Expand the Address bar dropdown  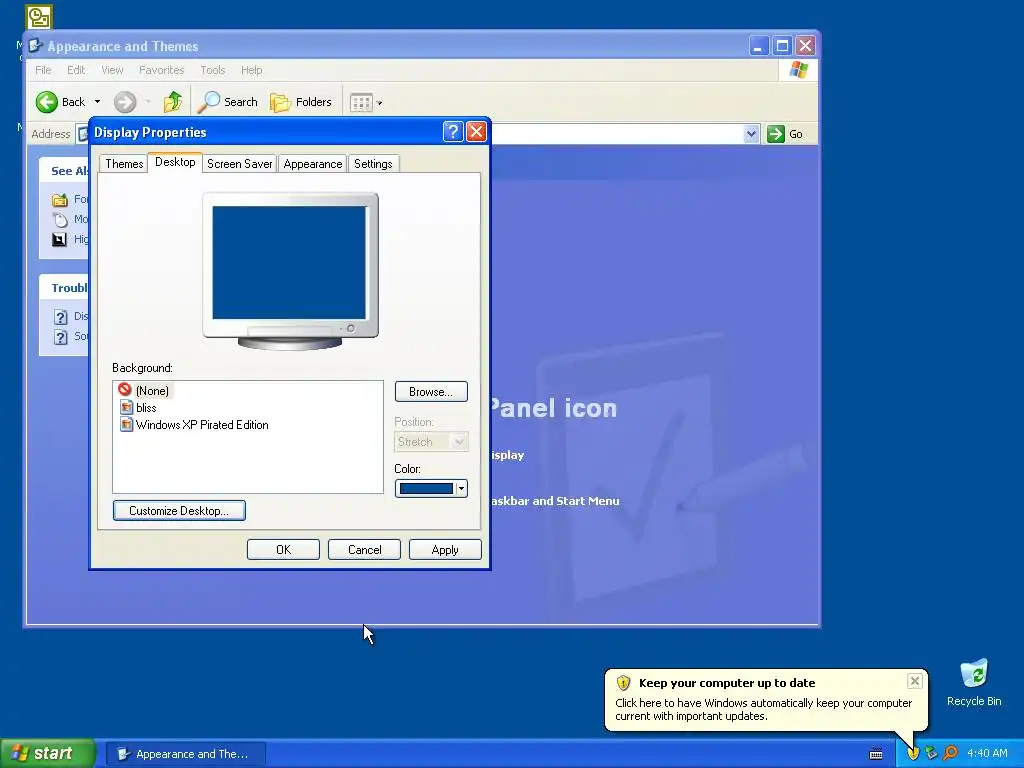(751, 134)
